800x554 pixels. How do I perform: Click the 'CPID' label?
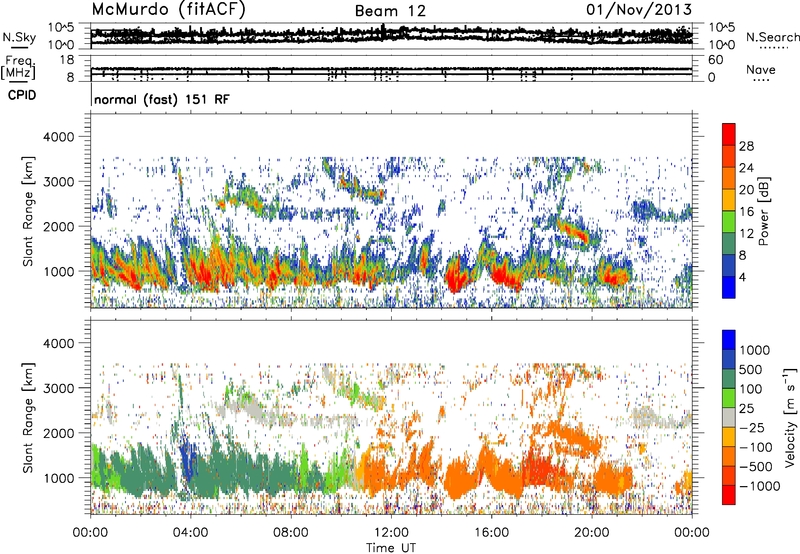pyautogui.click(x=22, y=95)
